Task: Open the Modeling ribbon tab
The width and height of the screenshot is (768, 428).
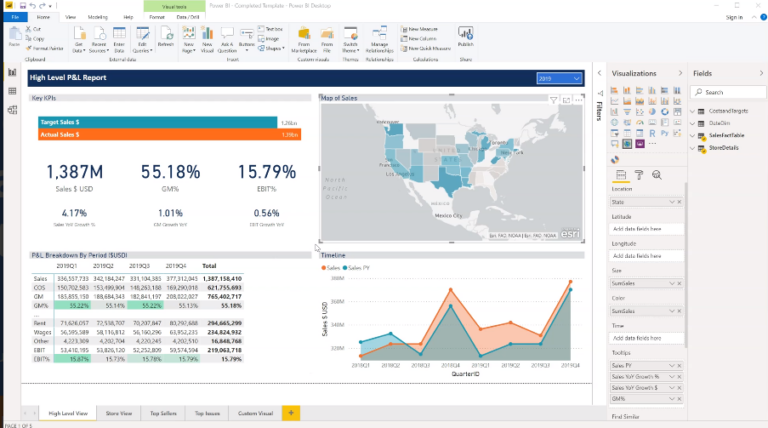Action: coord(98,18)
